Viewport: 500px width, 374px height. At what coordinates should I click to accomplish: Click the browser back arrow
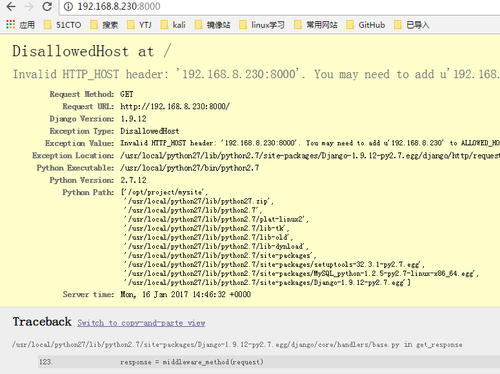tap(11, 6)
